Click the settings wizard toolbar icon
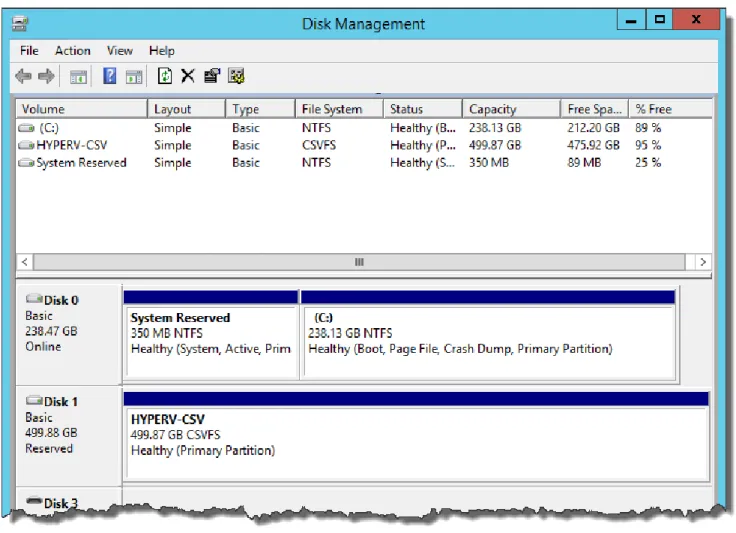The image size is (736, 533). tap(236, 76)
